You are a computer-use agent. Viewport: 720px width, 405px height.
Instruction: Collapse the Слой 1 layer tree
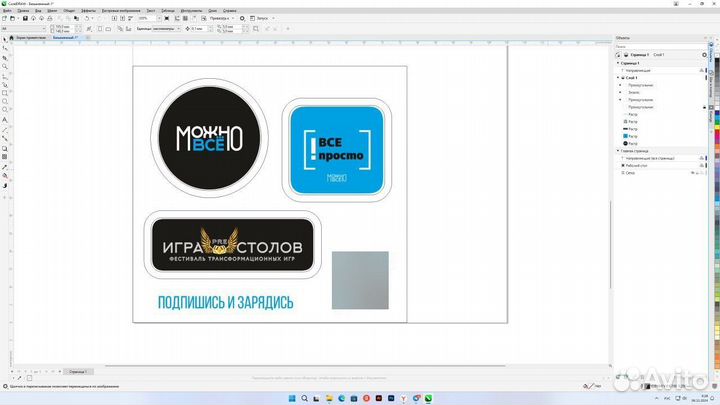(x=618, y=78)
